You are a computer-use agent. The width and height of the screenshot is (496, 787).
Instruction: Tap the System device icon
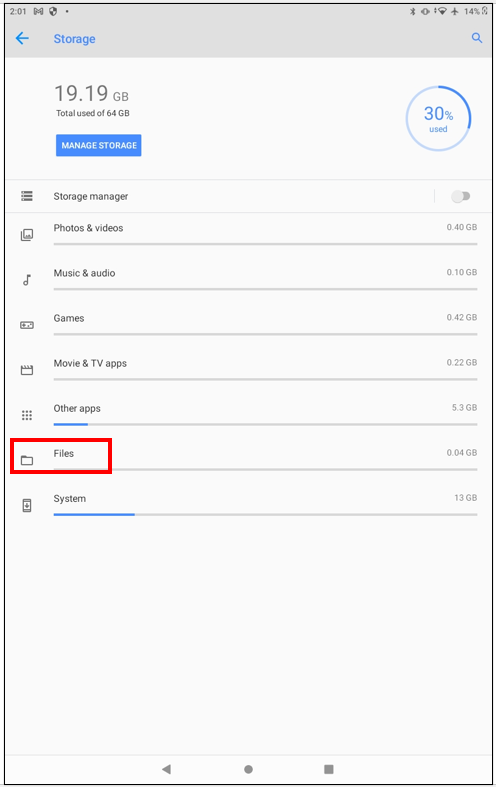point(27,505)
